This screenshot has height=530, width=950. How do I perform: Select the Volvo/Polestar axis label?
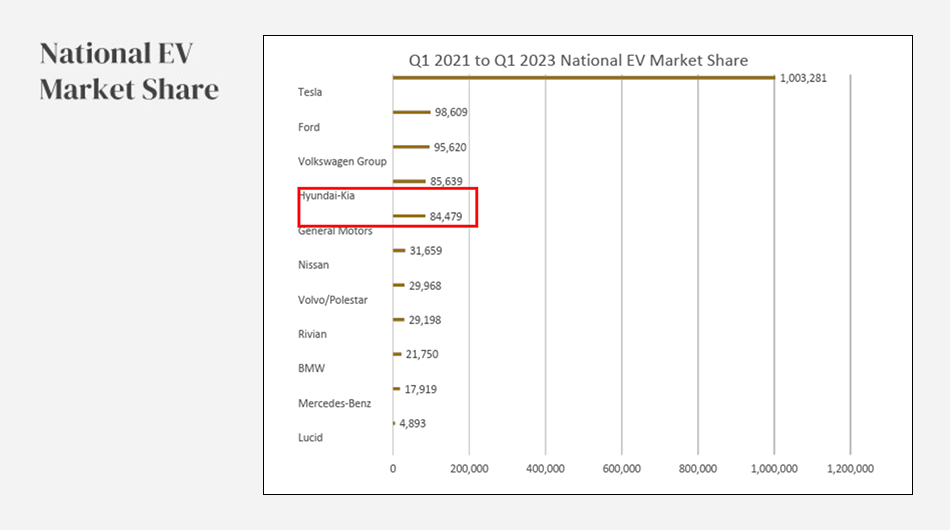coord(333,300)
